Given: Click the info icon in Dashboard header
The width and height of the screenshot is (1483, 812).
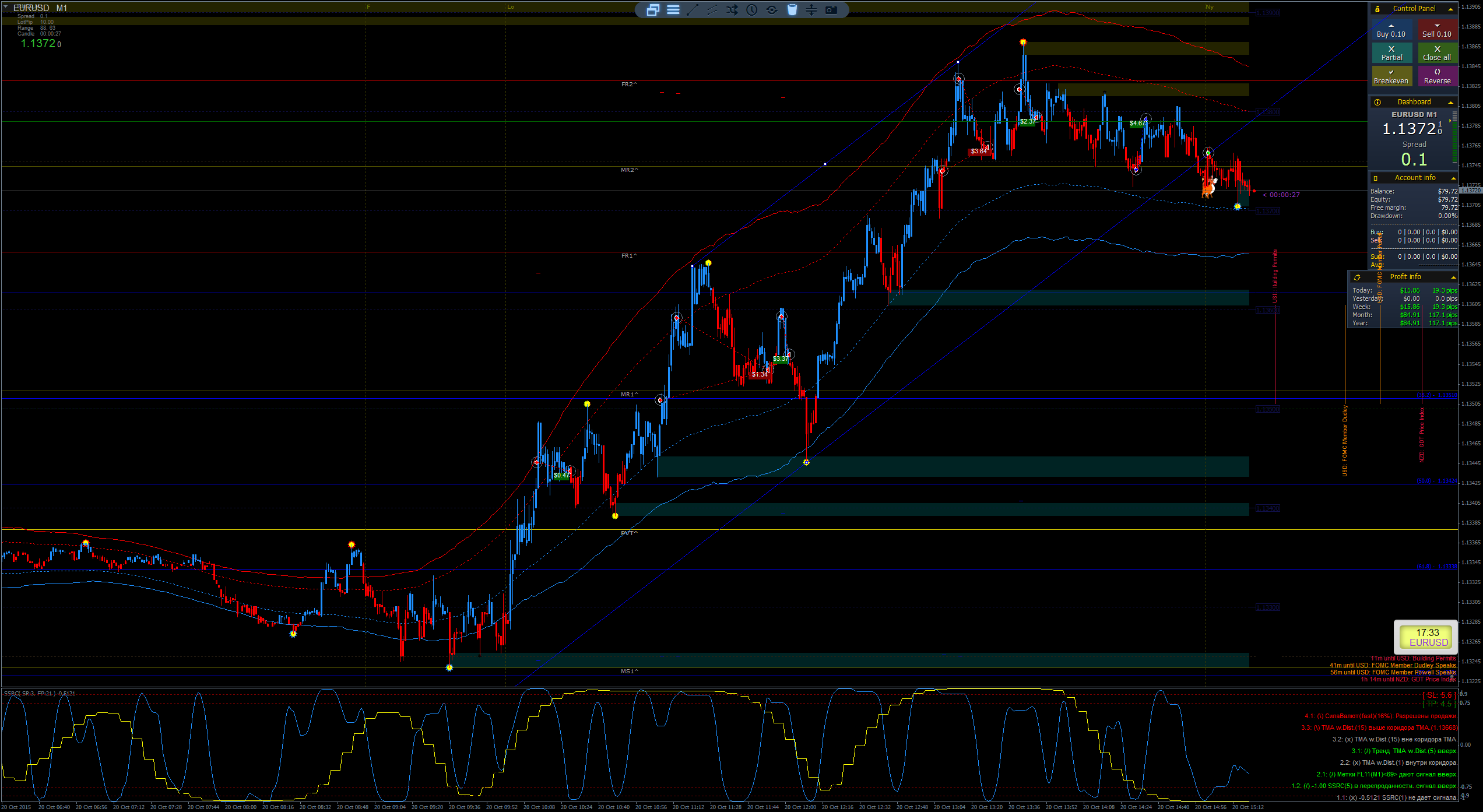Looking at the screenshot, I should pyautogui.click(x=1377, y=102).
